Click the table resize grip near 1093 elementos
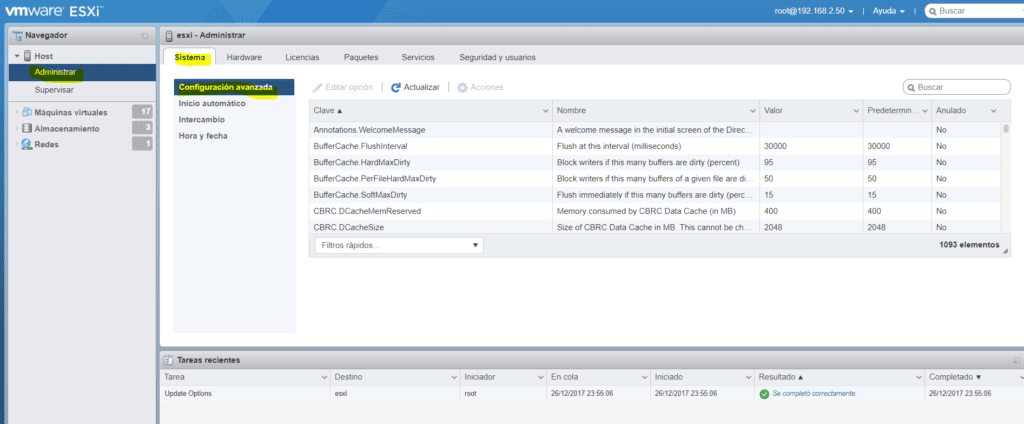The width and height of the screenshot is (1024, 424). coord(1006,251)
